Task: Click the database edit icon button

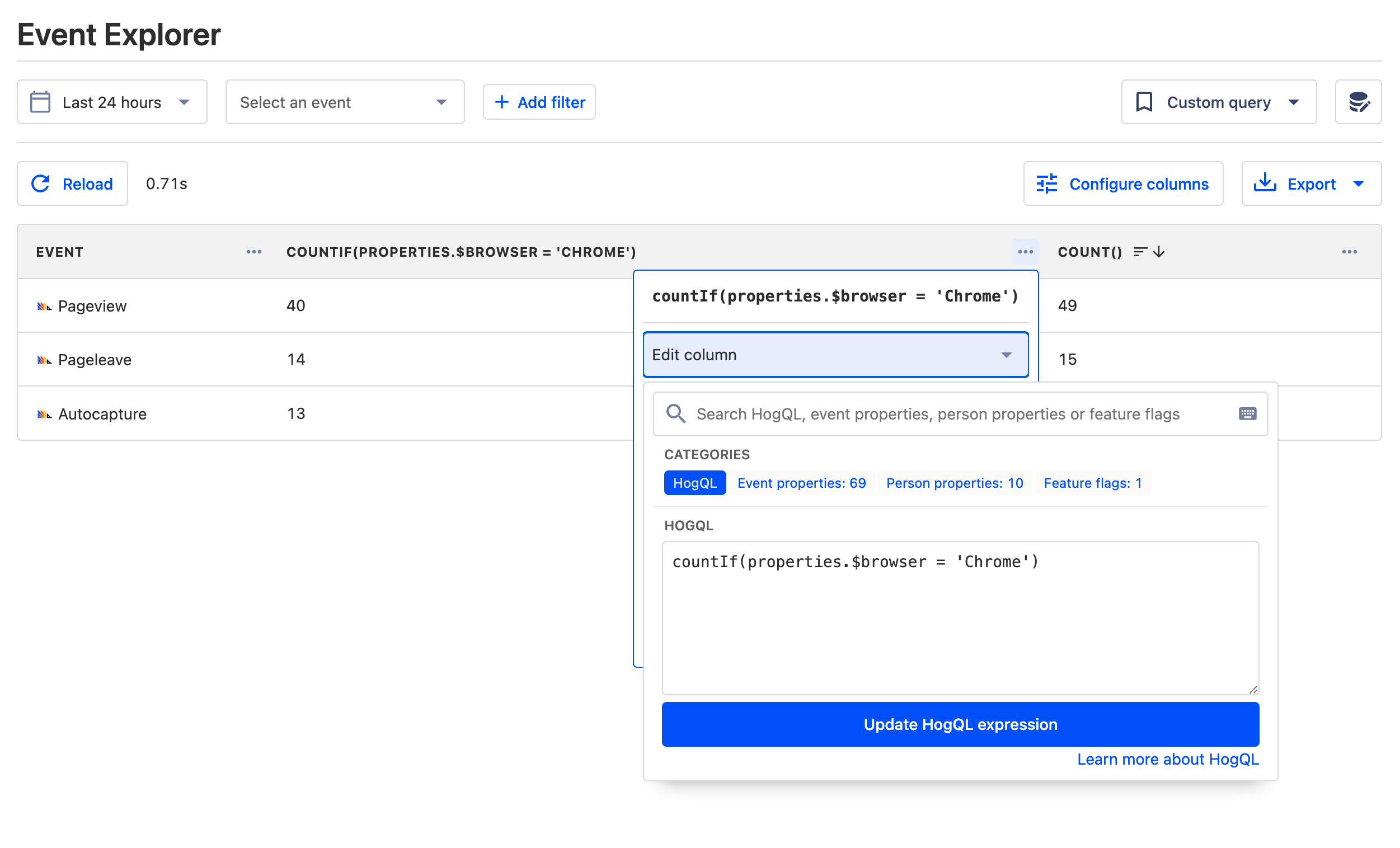Action: click(1357, 102)
